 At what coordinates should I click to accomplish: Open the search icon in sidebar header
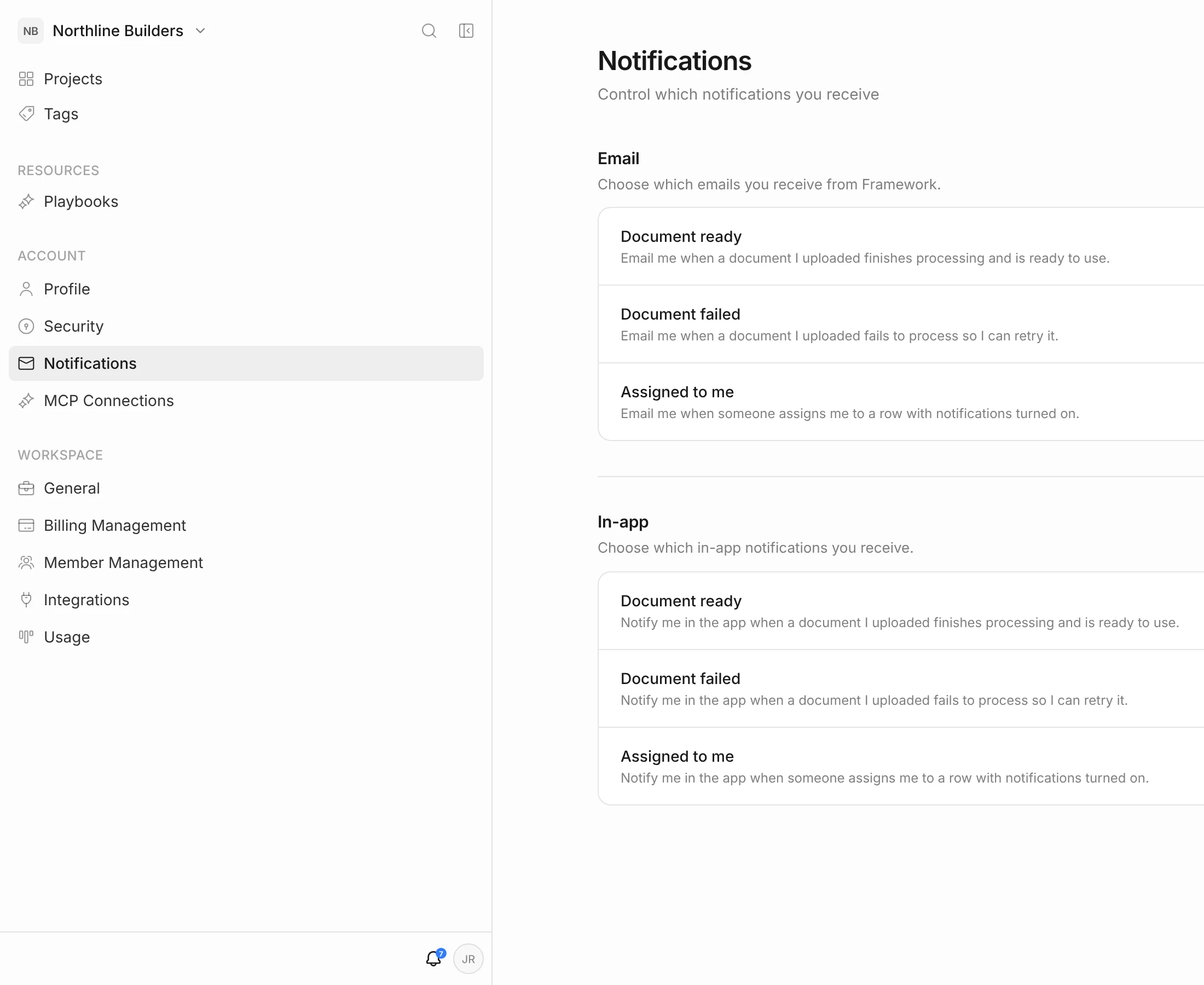tap(429, 31)
